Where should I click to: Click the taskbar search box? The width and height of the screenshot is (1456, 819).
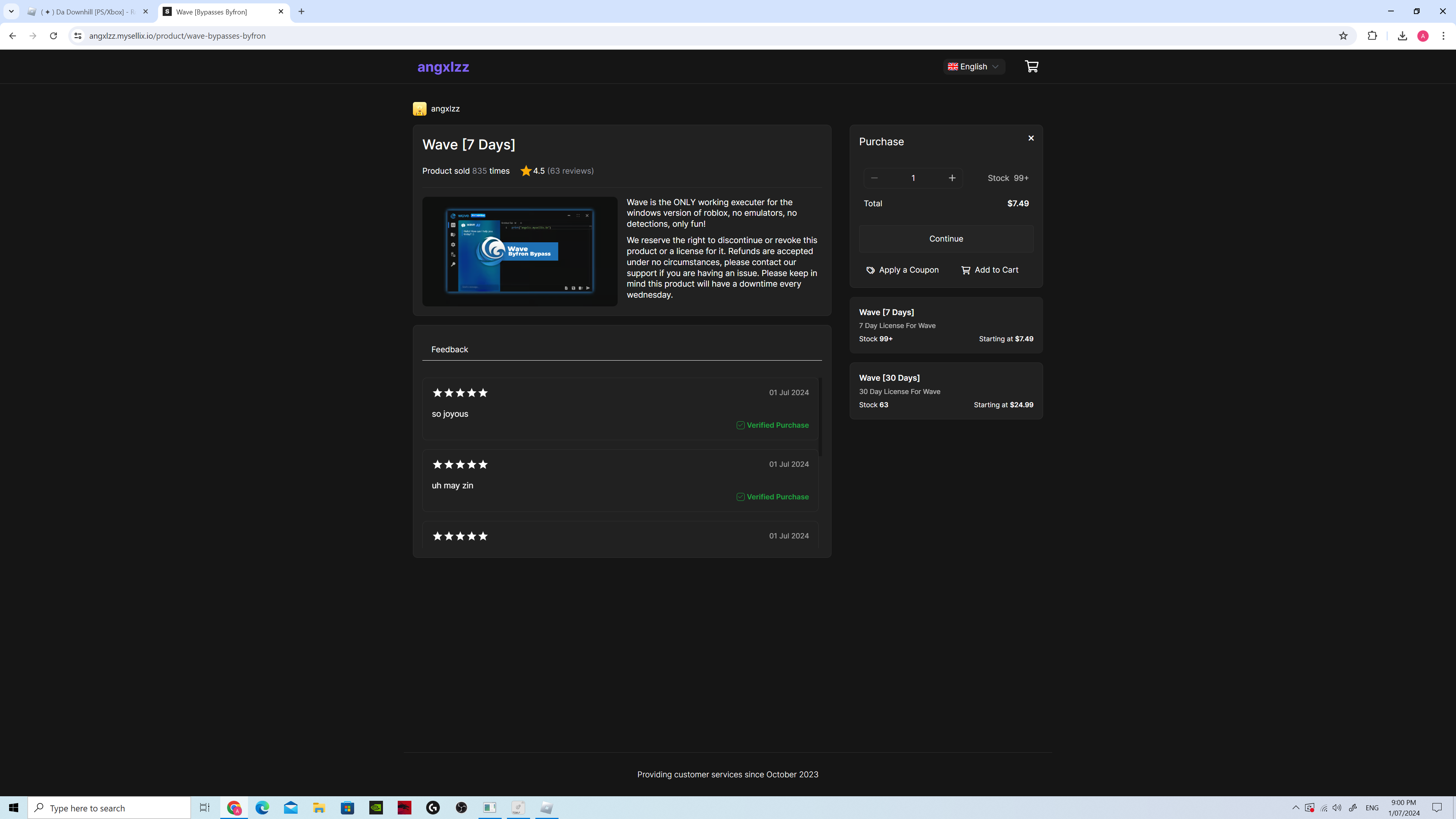pyautogui.click(x=109, y=808)
